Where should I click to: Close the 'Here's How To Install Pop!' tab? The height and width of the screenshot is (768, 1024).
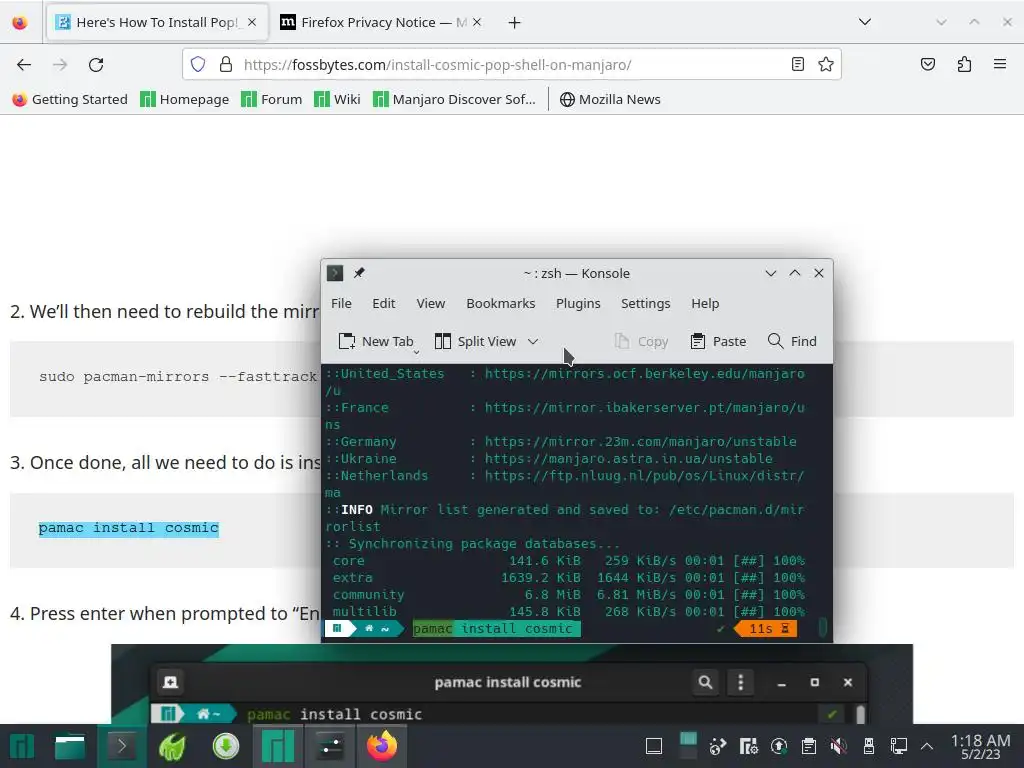pyautogui.click(x=252, y=22)
